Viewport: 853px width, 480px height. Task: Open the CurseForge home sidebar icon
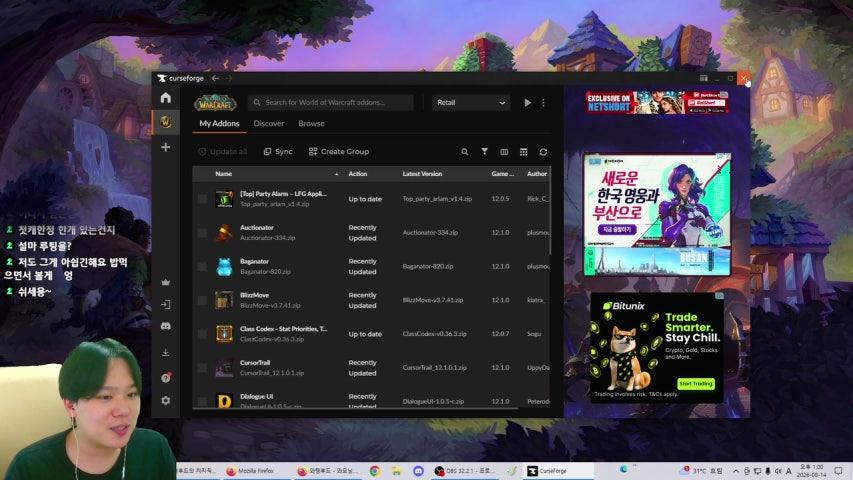point(165,97)
